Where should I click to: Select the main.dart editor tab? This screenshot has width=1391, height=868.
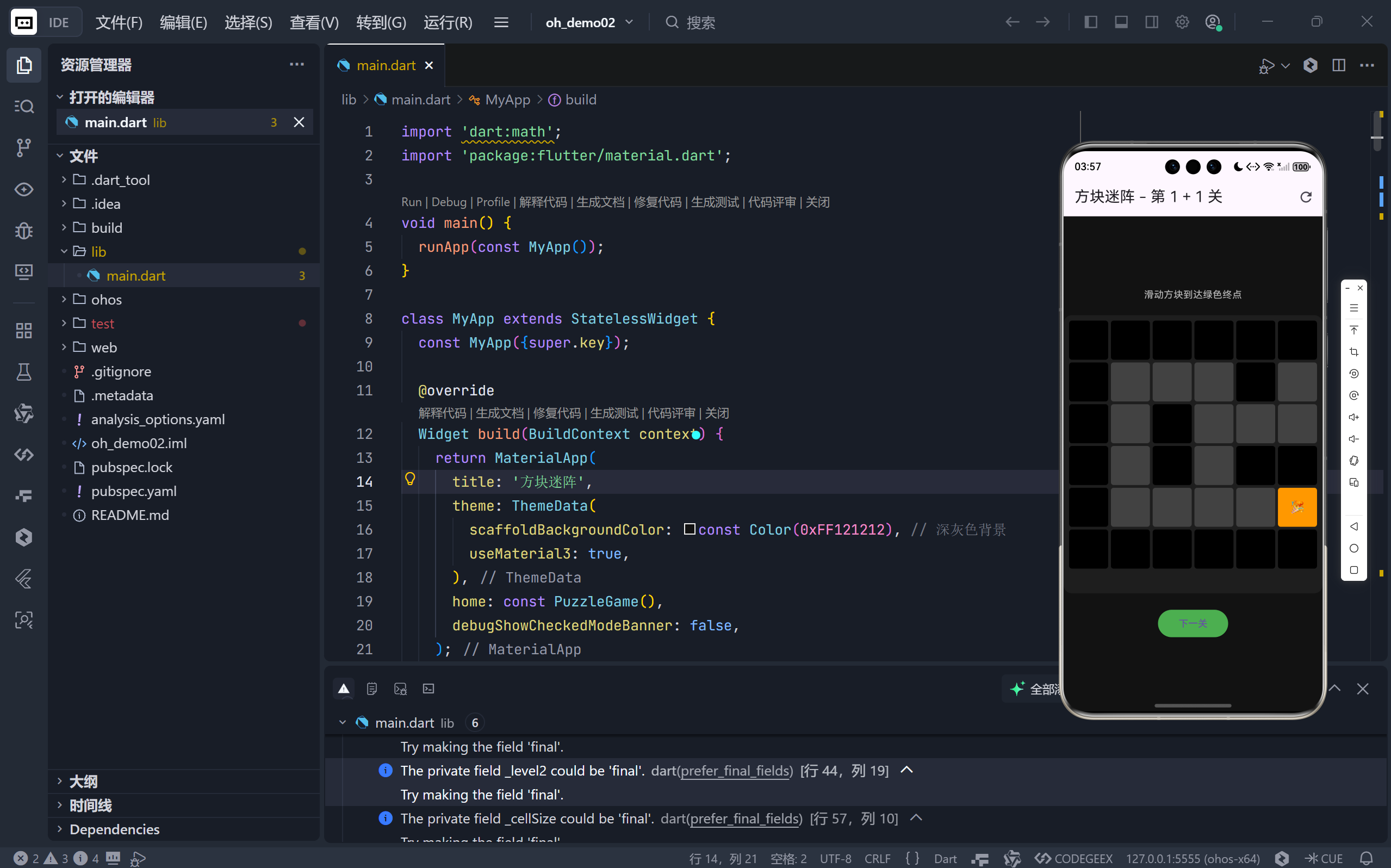pyautogui.click(x=386, y=65)
